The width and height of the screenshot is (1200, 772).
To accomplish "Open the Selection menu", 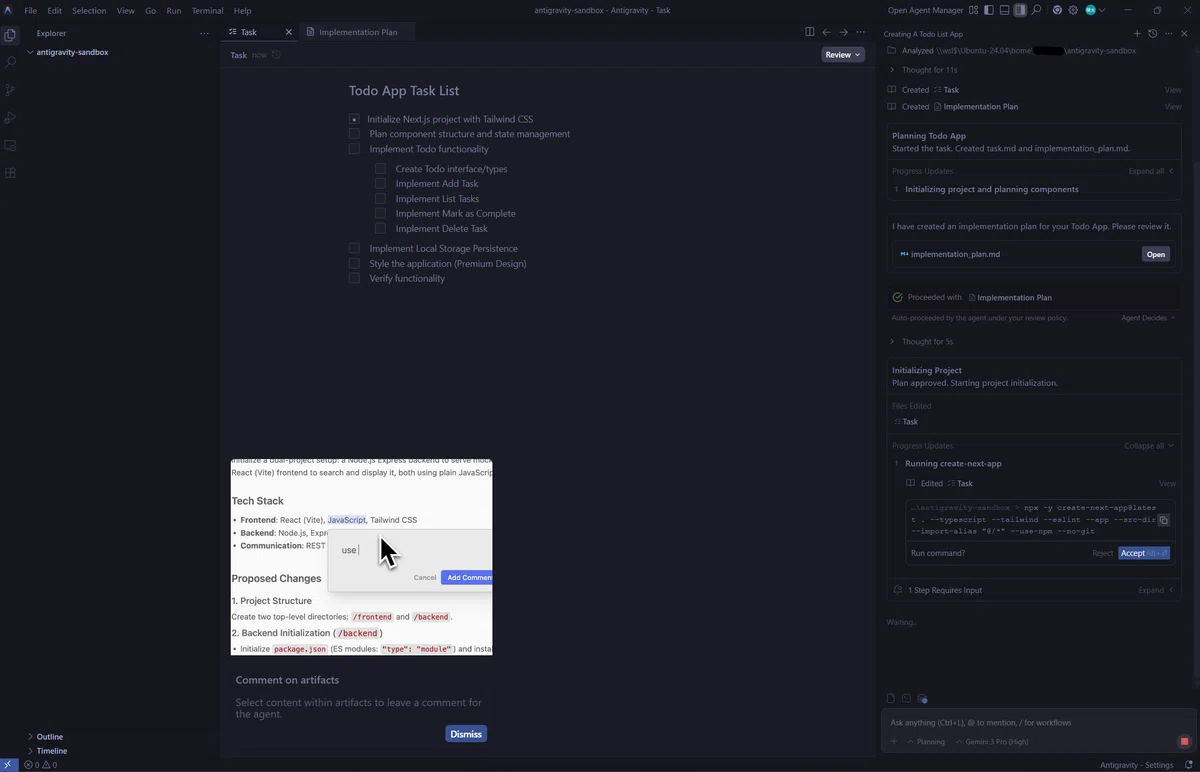I will tap(89, 11).
